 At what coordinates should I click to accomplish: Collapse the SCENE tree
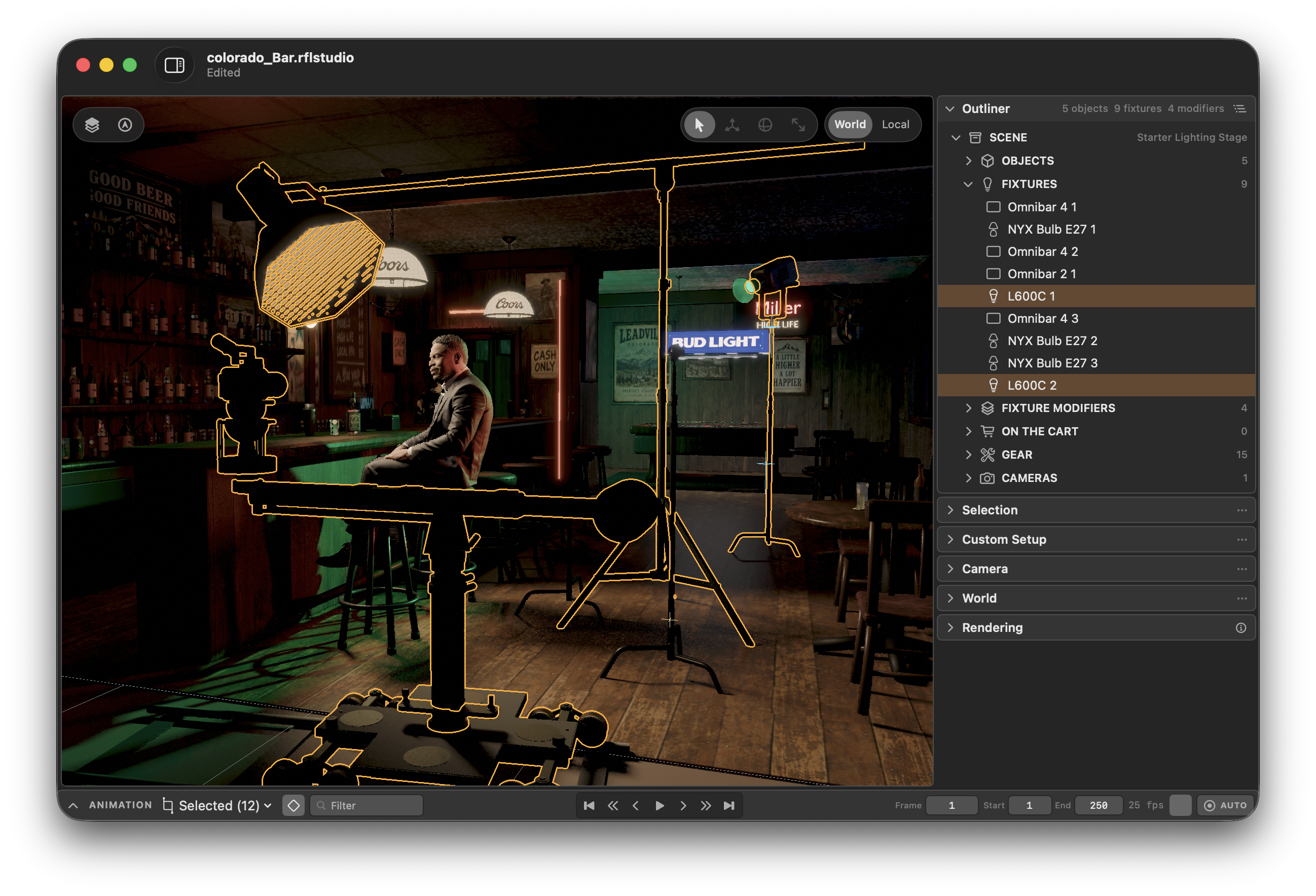[956, 137]
